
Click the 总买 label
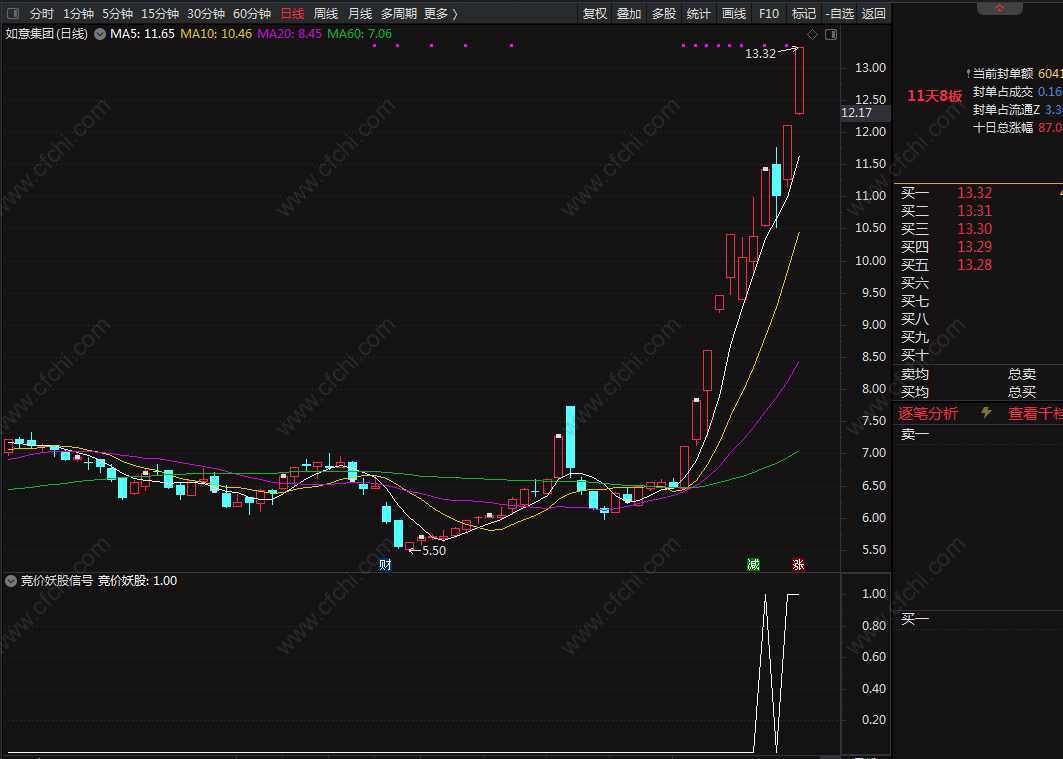(x=1022, y=392)
